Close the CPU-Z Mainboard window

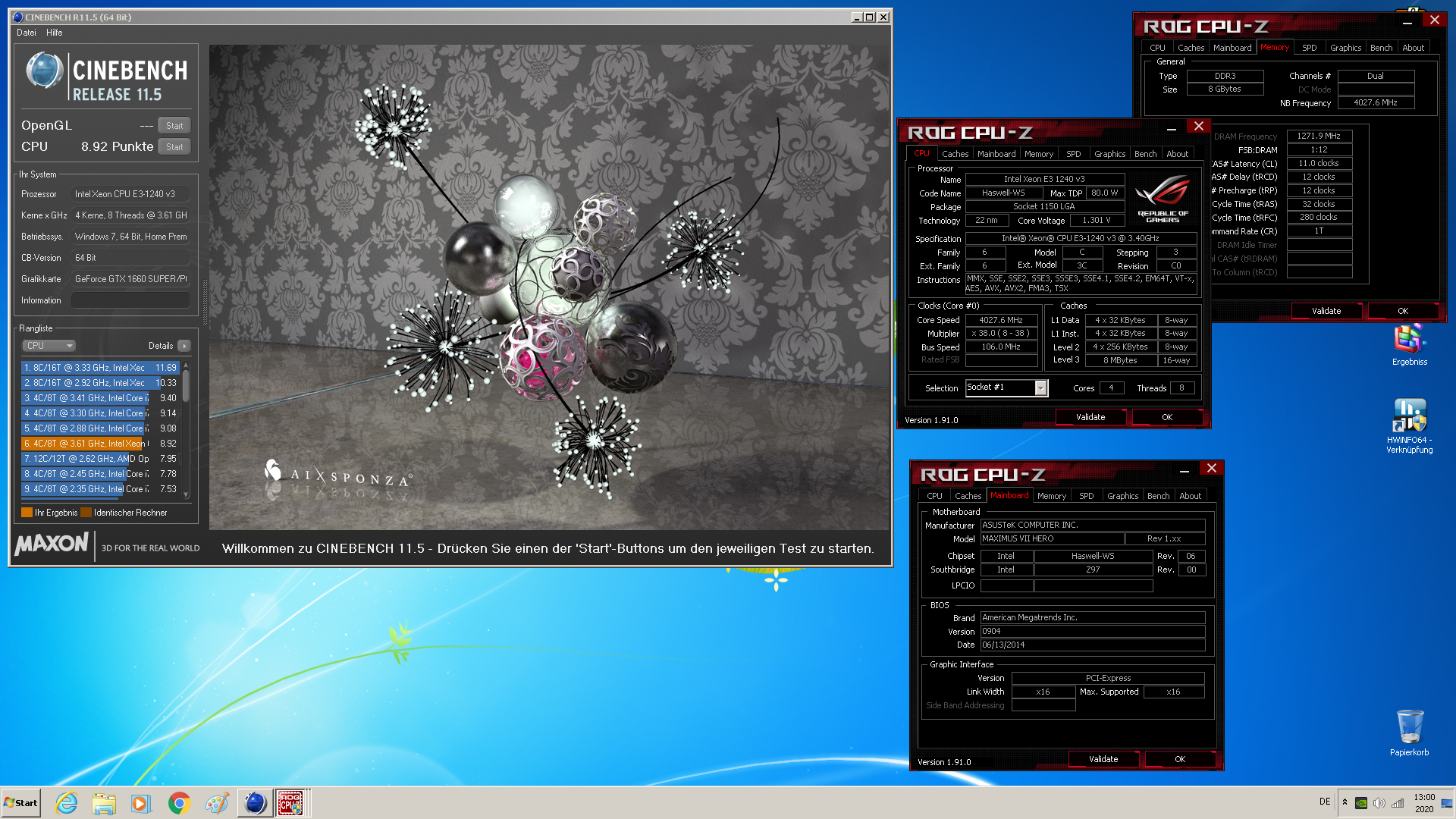pos(1212,469)
